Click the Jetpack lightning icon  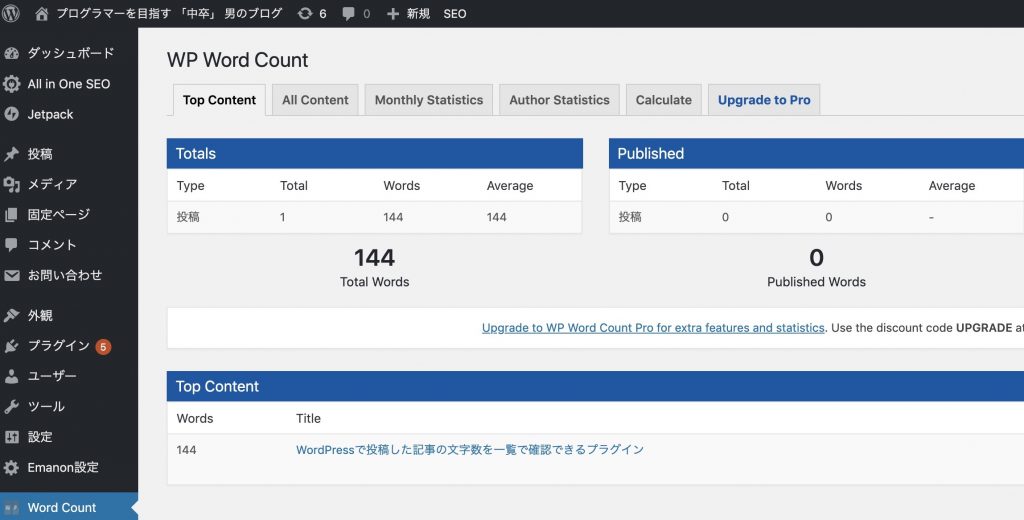coord(11,114)
